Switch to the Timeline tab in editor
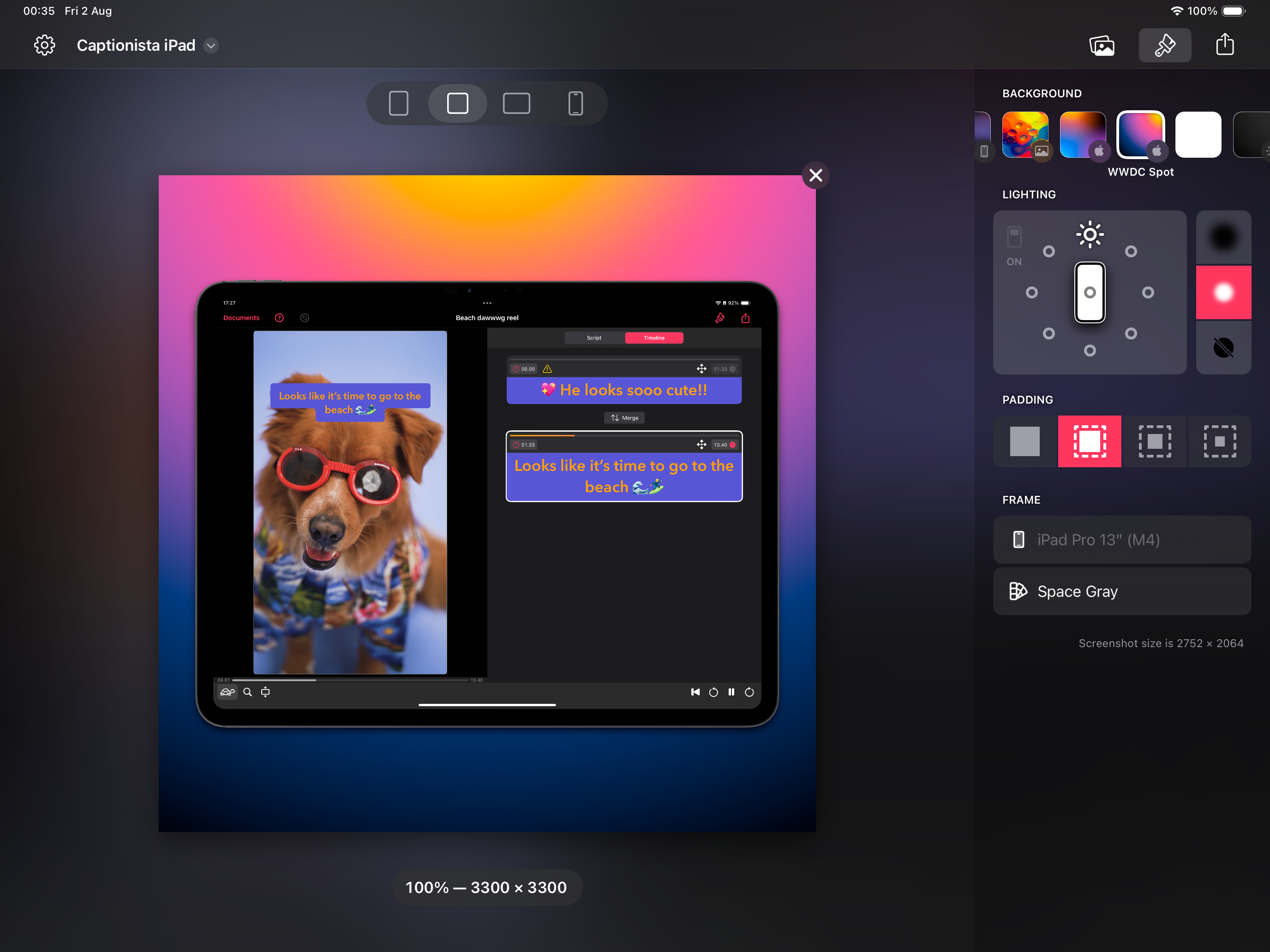Image resolution: width=1270 pixels, height=952 pixels. 653,338
